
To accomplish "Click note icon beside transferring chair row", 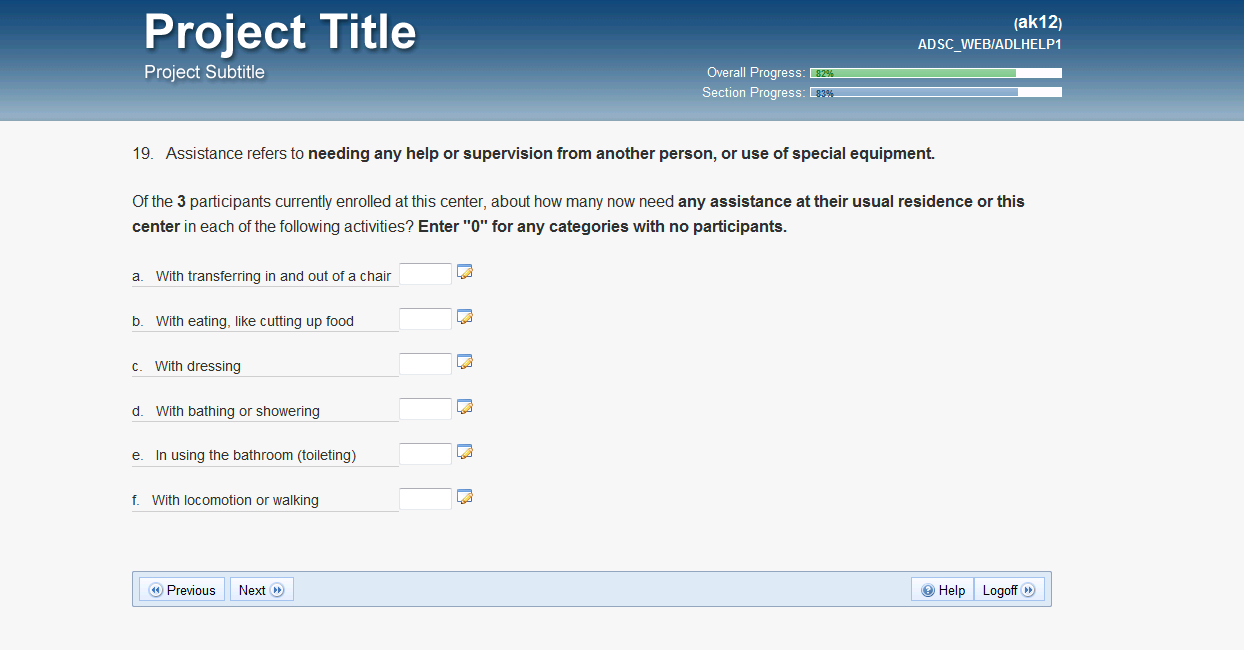I will (464, 272).
